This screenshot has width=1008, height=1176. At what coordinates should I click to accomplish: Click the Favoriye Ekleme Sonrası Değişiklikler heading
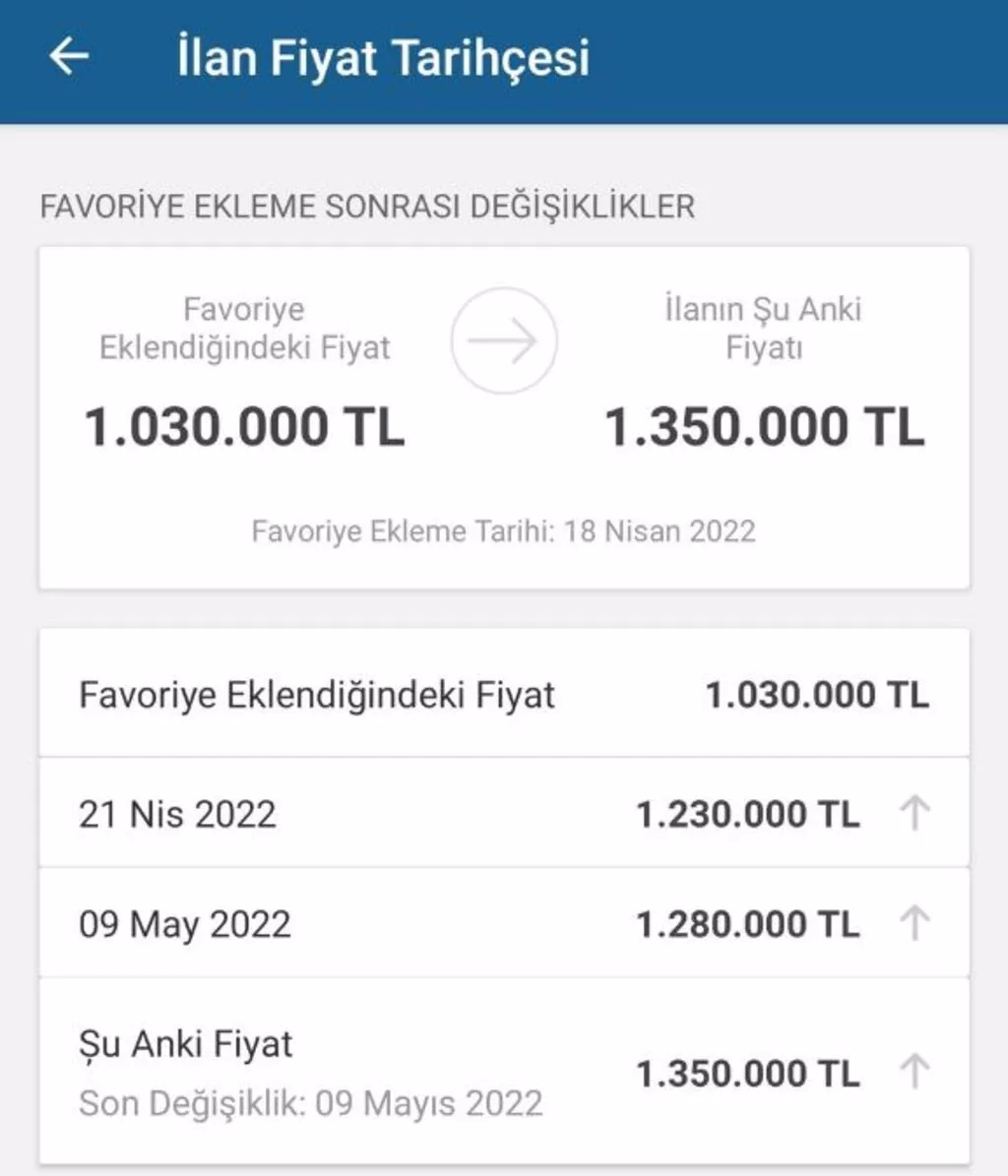click(x=367, y=207)
